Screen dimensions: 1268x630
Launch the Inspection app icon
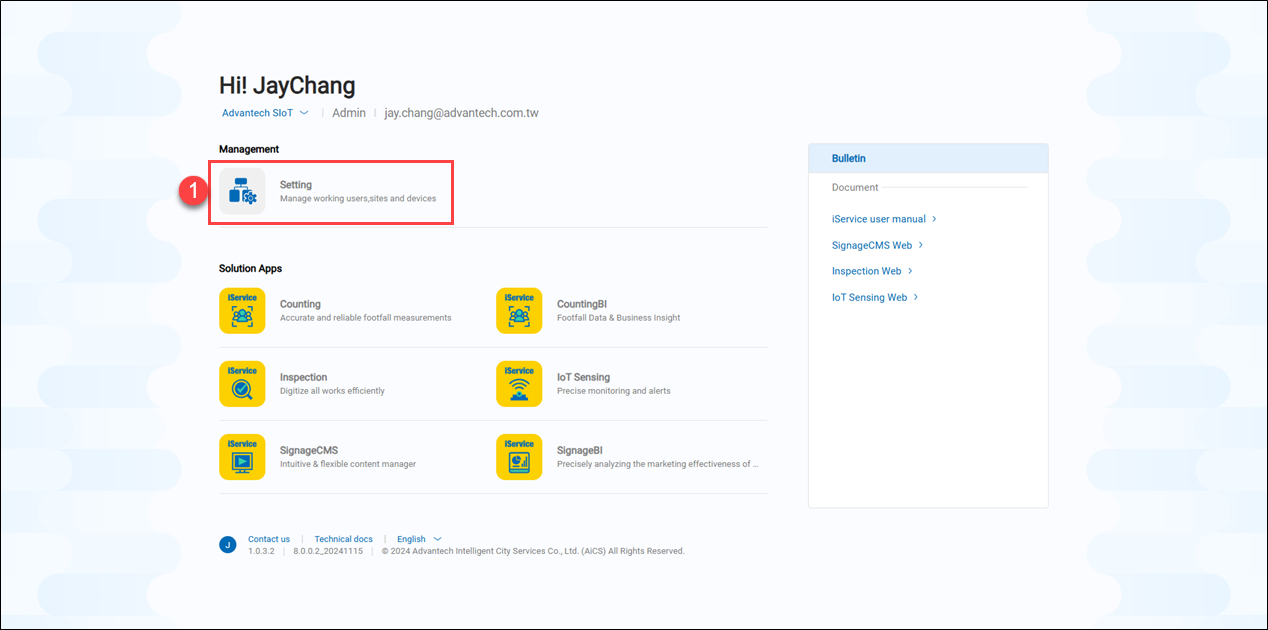(242, 384)
